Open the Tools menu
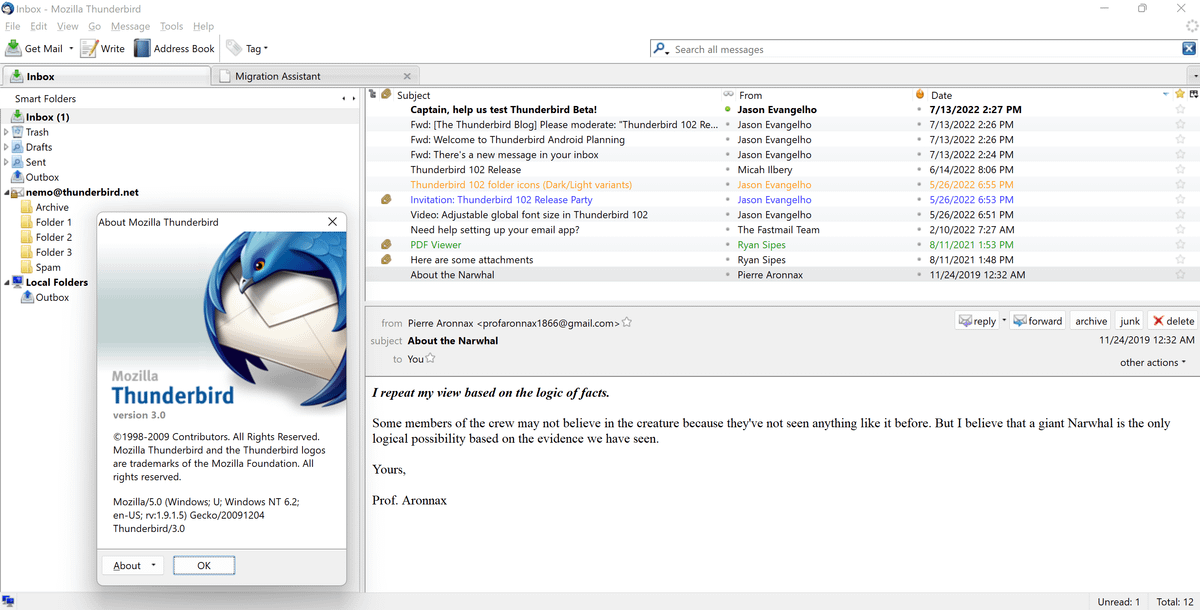The image size is (1200, 610). point(171,26)
